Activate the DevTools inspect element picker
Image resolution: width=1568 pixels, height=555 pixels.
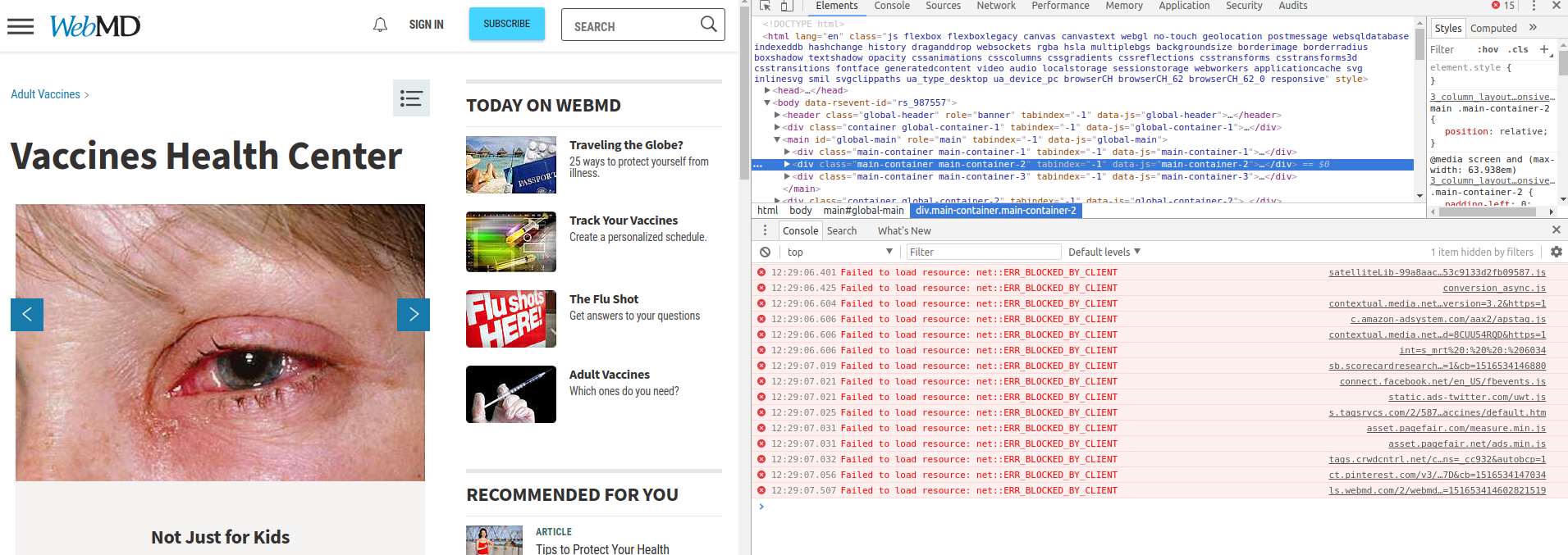[766, 6]
